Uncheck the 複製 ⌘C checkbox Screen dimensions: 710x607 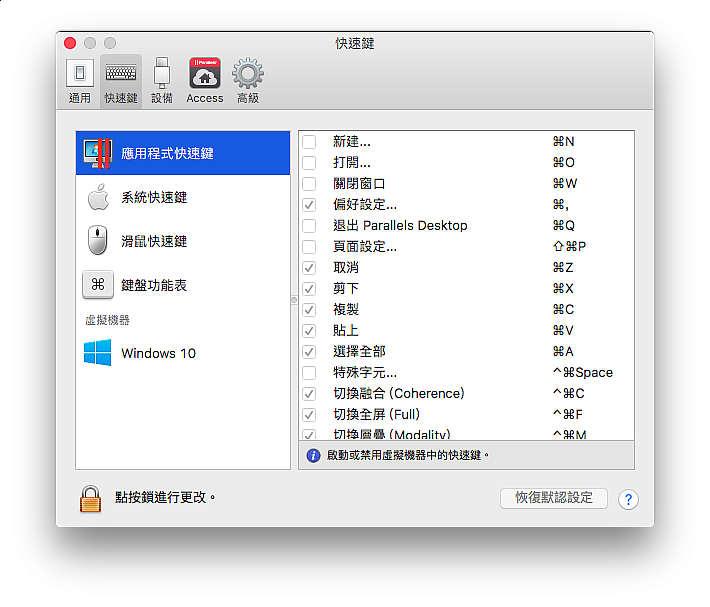(309, 310)
